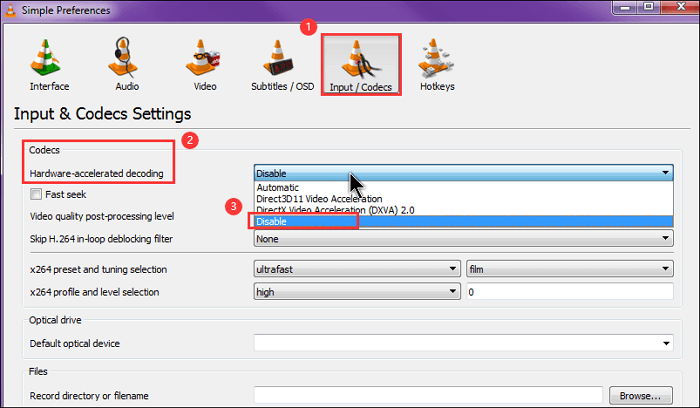Click the Hardware-accelerated decoding label
This screenshot has width=700, height=408.
(x=96, y=173)
